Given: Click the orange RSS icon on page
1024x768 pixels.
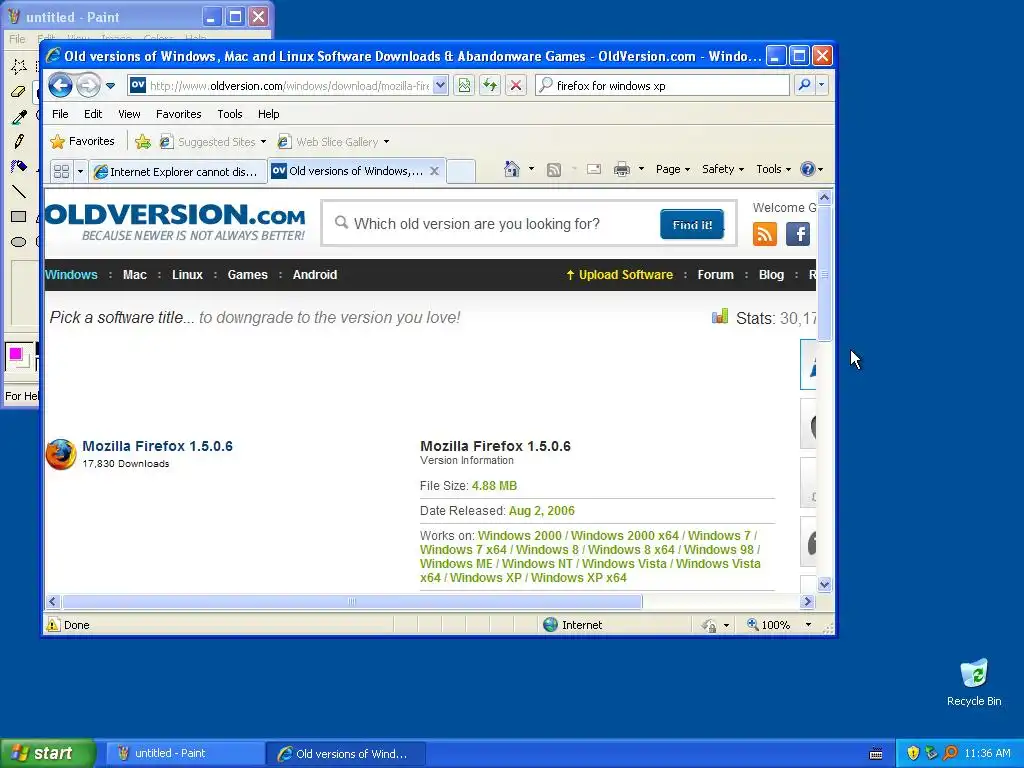Looking at the screenshot, I should (x=765, y=234).
